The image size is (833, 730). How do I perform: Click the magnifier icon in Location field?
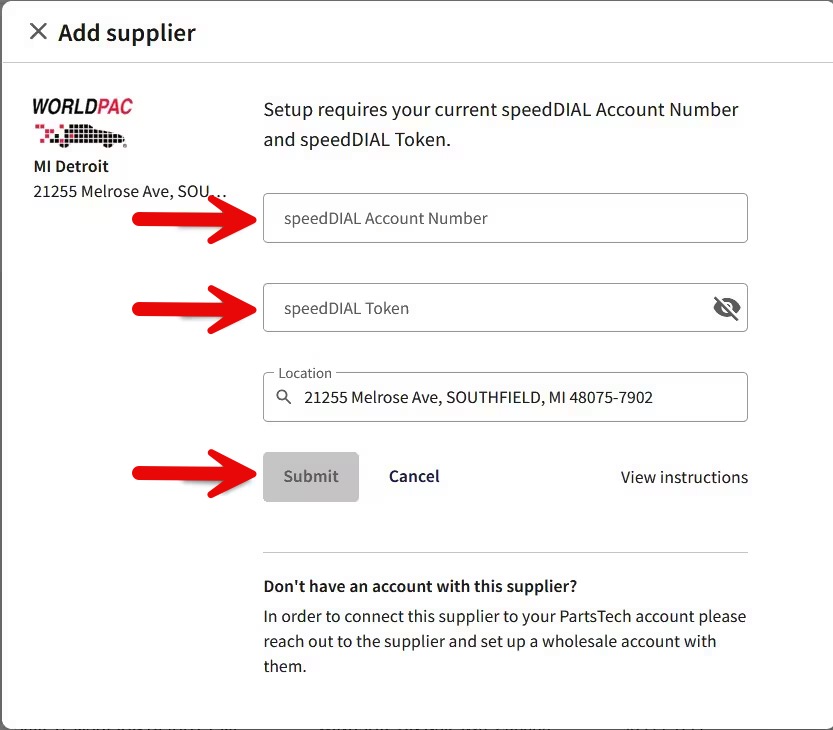[x=284, y=398]
